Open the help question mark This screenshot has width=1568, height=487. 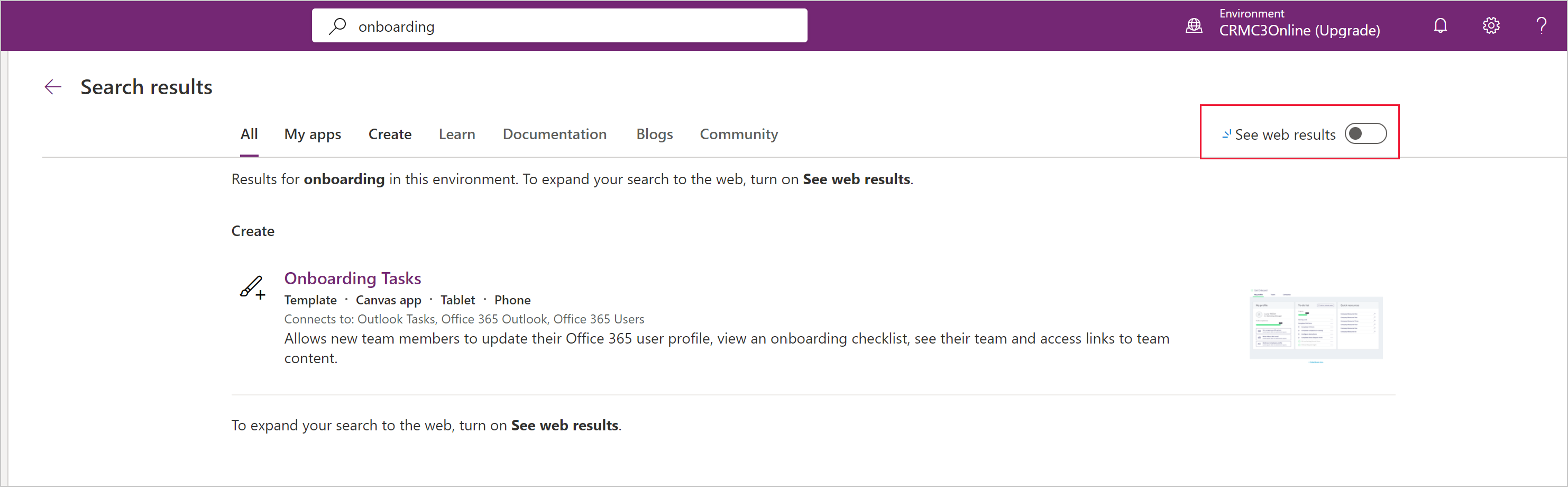click(1541, 25)
